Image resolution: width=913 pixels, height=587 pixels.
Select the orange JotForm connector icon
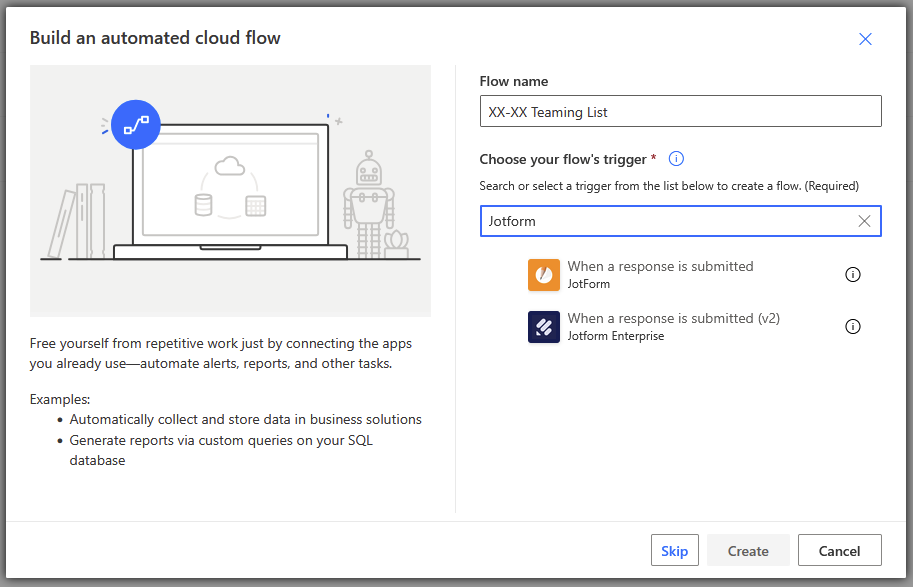[x=544, y=275]
